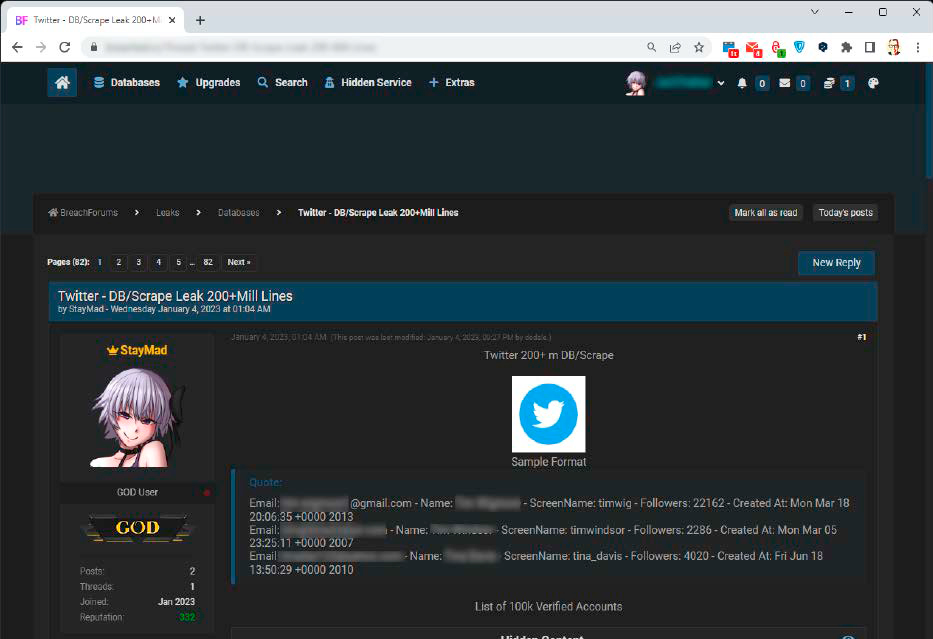This screenshot has height=639, width=933.
Task: Open the calendar extension icon
Action: pos(730,48)
